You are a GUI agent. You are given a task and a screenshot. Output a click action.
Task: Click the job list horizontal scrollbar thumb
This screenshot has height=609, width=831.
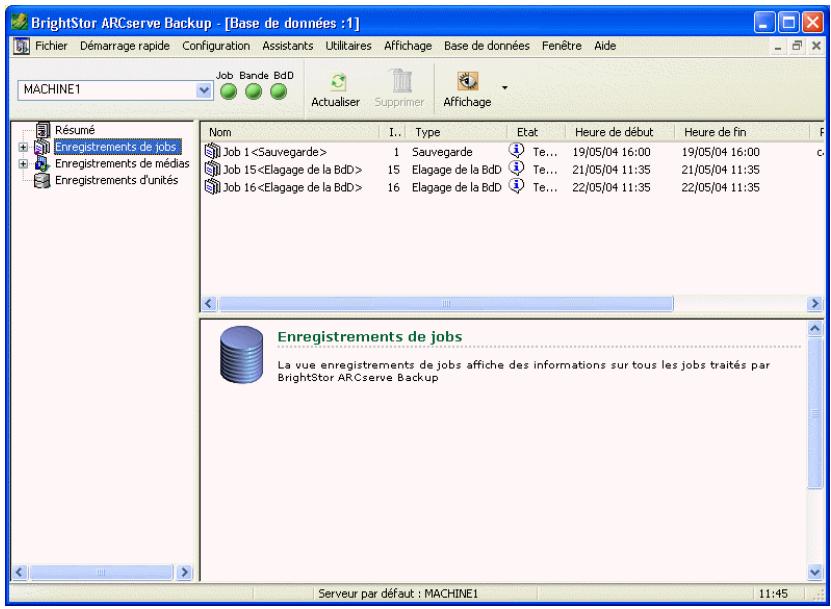[446, 304]
